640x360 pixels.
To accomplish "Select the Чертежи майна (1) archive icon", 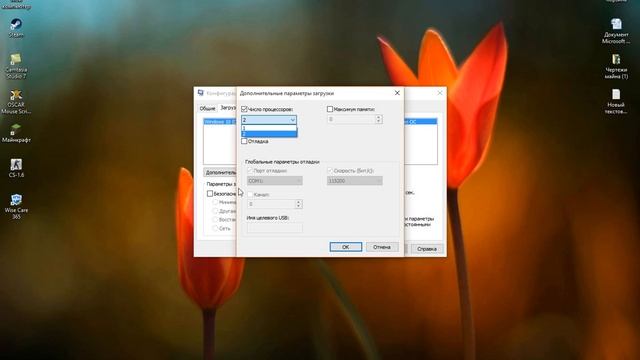I will [616, 66].
